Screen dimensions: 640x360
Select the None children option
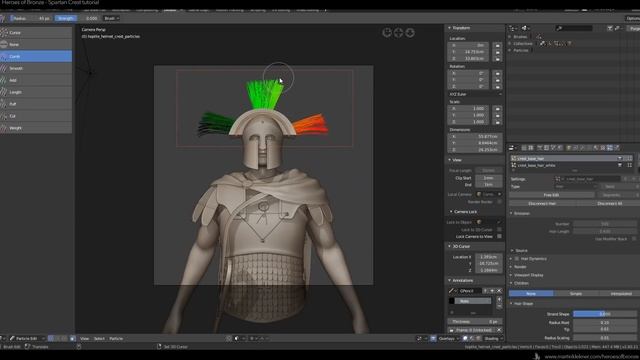[531, 293]
